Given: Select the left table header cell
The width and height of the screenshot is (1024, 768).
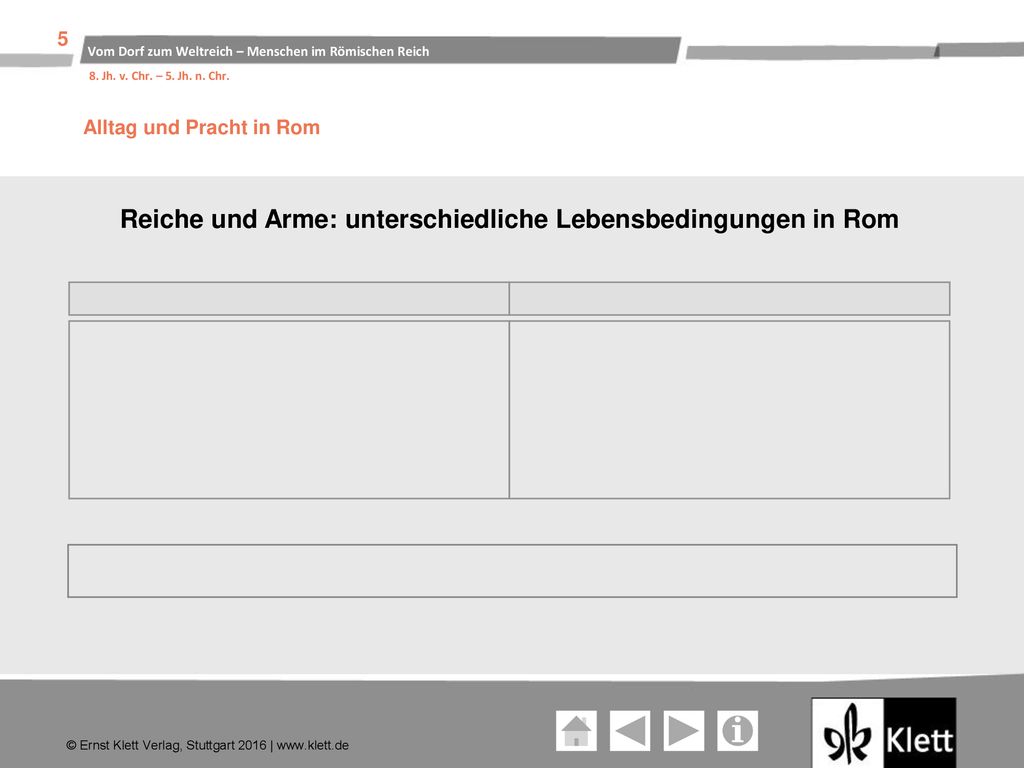Looking at the screenshot, I should click(289, 298).
